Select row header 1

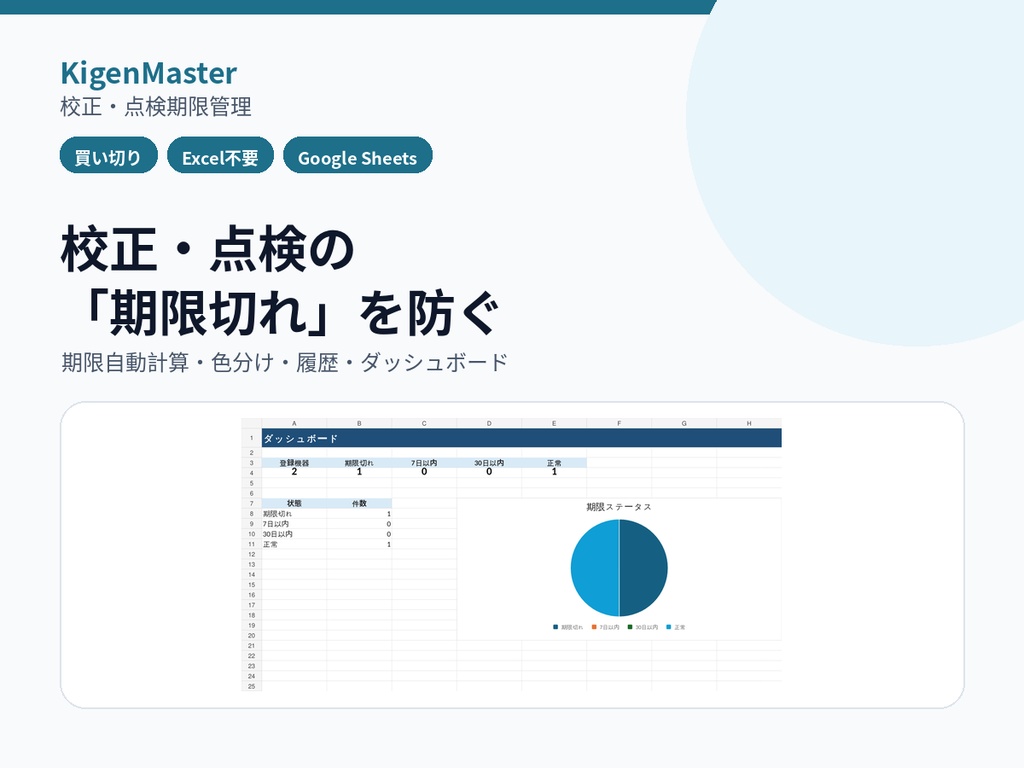click(x=251, y=438)
